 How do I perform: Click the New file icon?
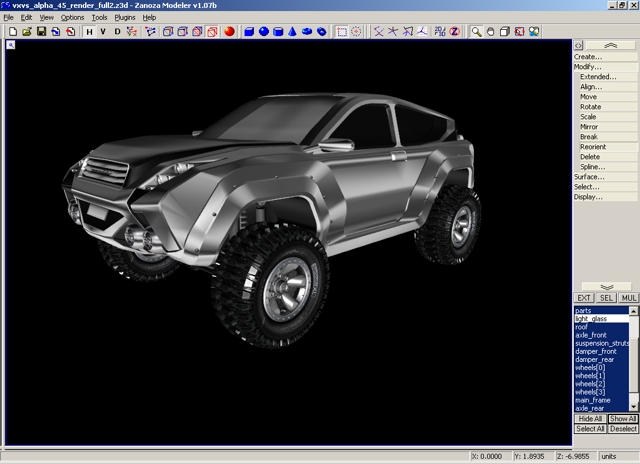coord(12,32)
